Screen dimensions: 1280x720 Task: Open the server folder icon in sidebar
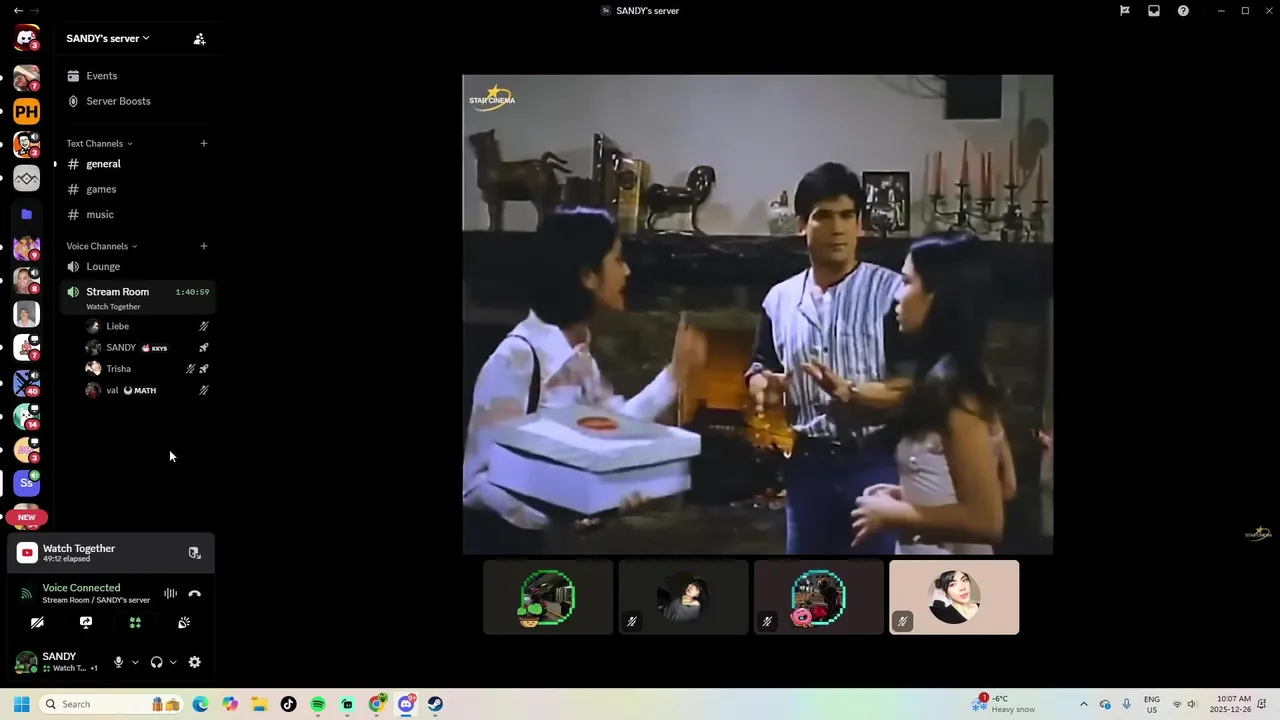26,214
